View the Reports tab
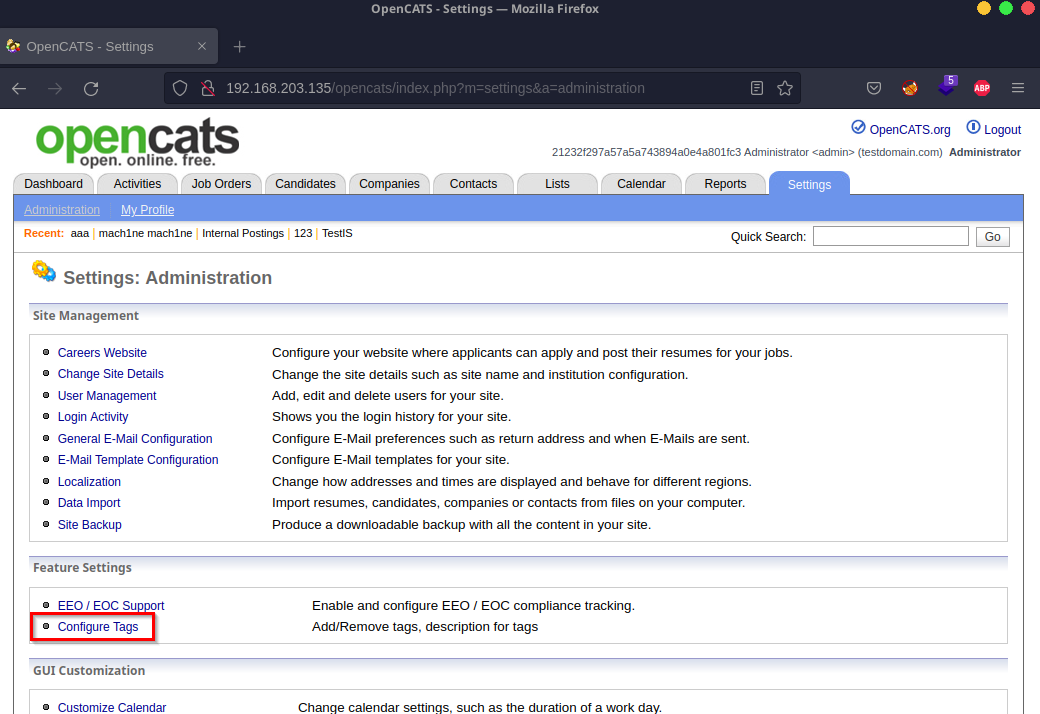 click(x=725, y=184)
